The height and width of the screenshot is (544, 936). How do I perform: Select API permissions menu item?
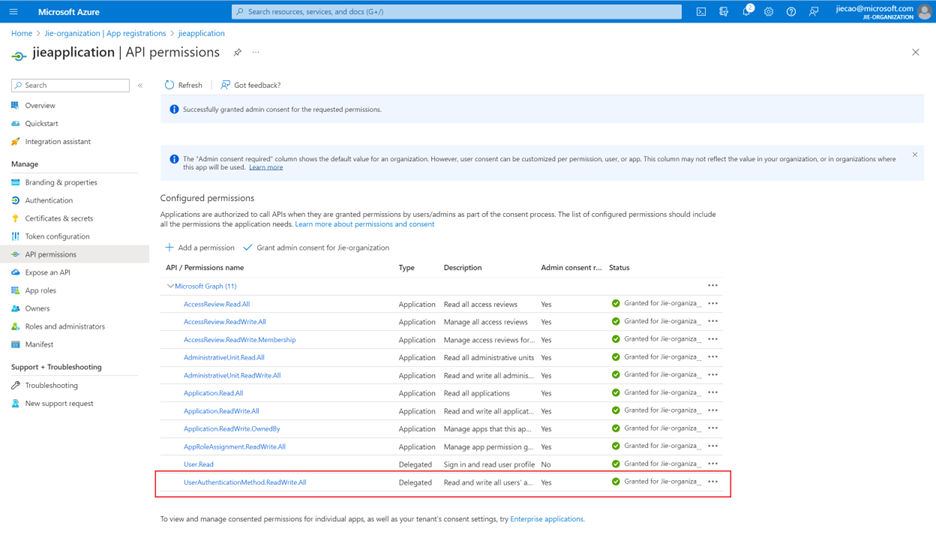point(75,254)
